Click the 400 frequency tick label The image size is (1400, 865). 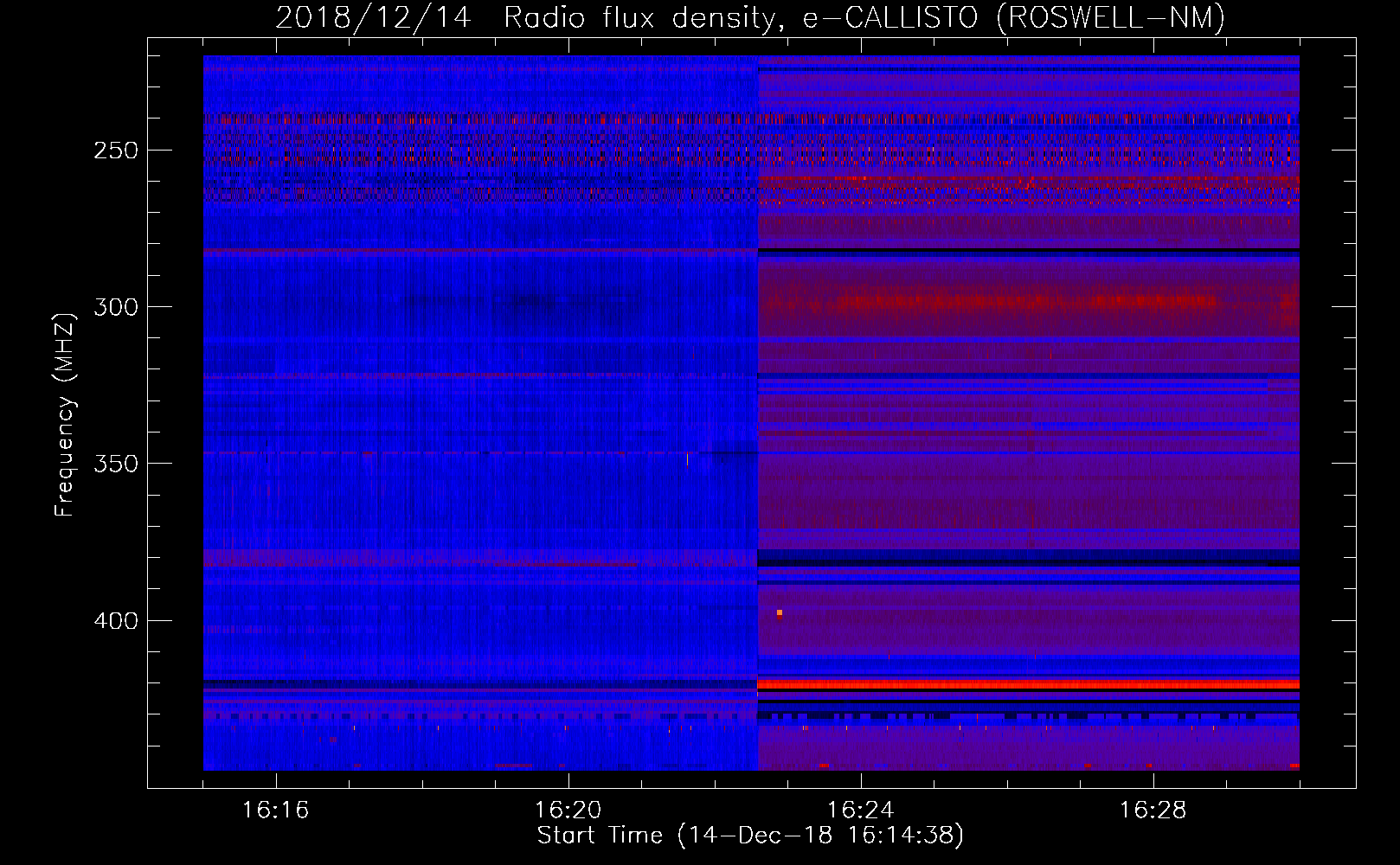pos(116,621)
